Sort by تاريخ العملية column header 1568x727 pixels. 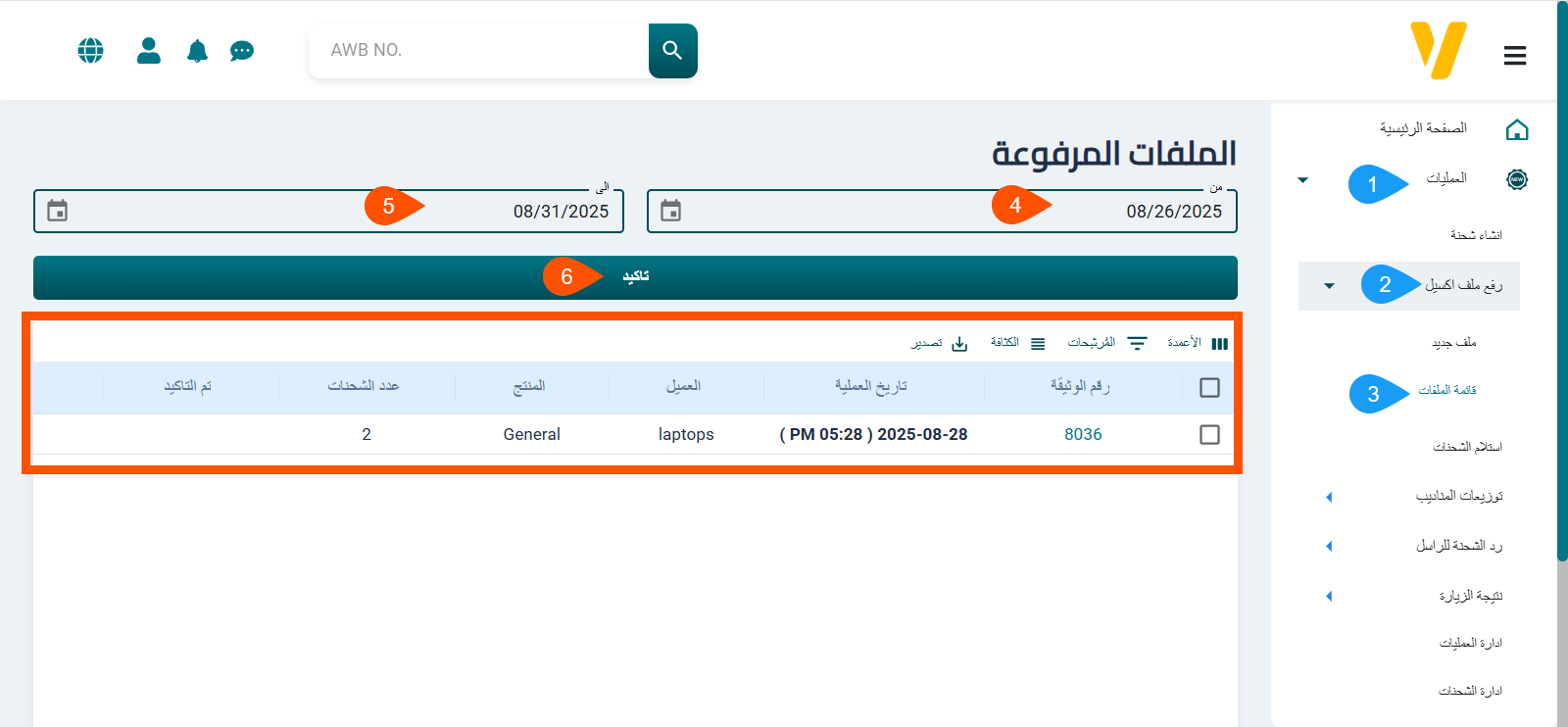coord(871,386)
